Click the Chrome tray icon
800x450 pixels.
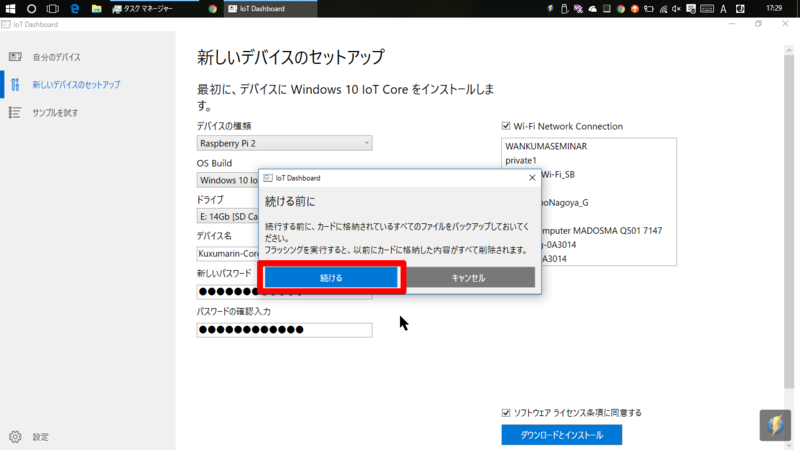(620, 8)
